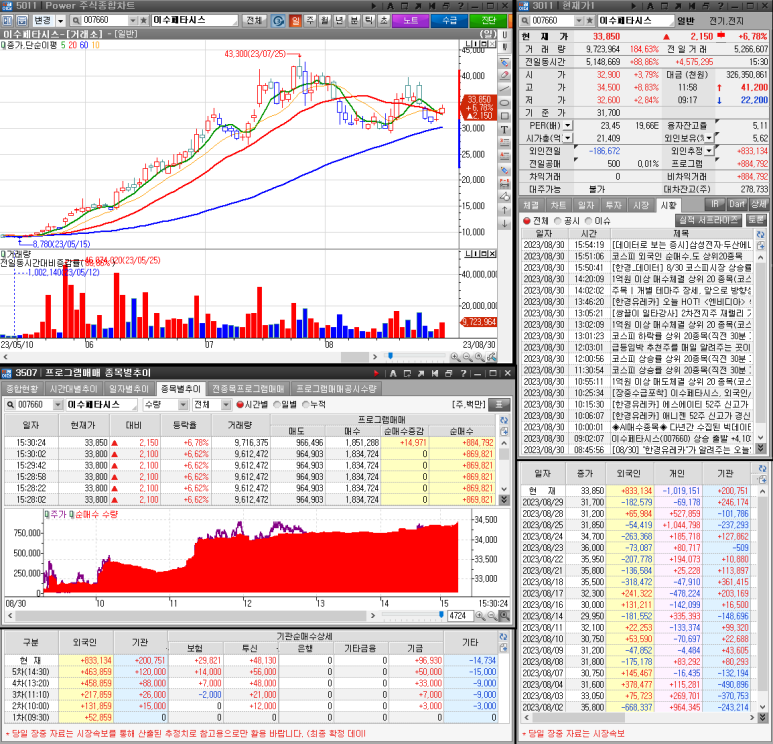Open the PER(배) dropdown
Image resolution: width=773 pixels, height=744 pixels.
coord(567,126)
